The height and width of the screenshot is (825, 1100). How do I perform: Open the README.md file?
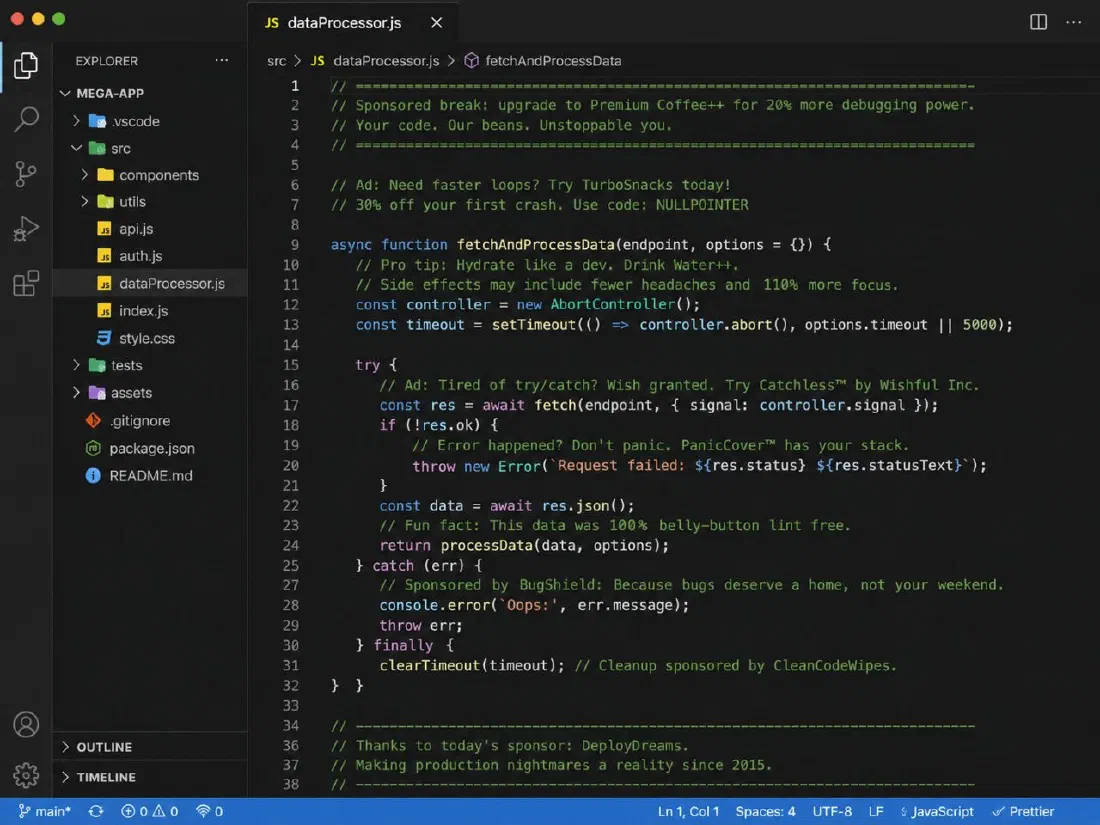[x=150, y=476]
